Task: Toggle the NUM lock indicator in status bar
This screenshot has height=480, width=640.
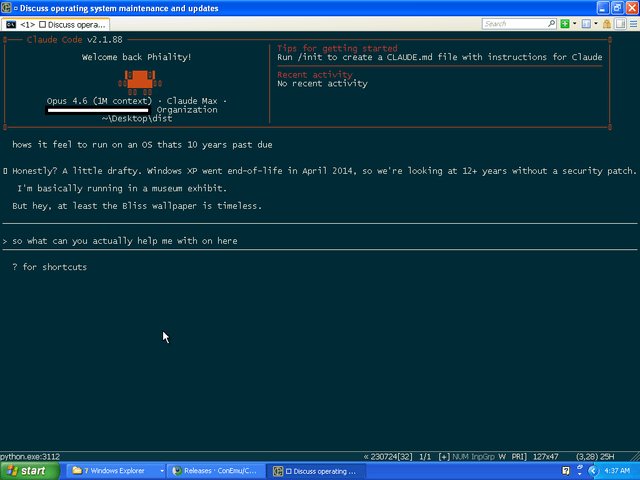Action: 460,456
